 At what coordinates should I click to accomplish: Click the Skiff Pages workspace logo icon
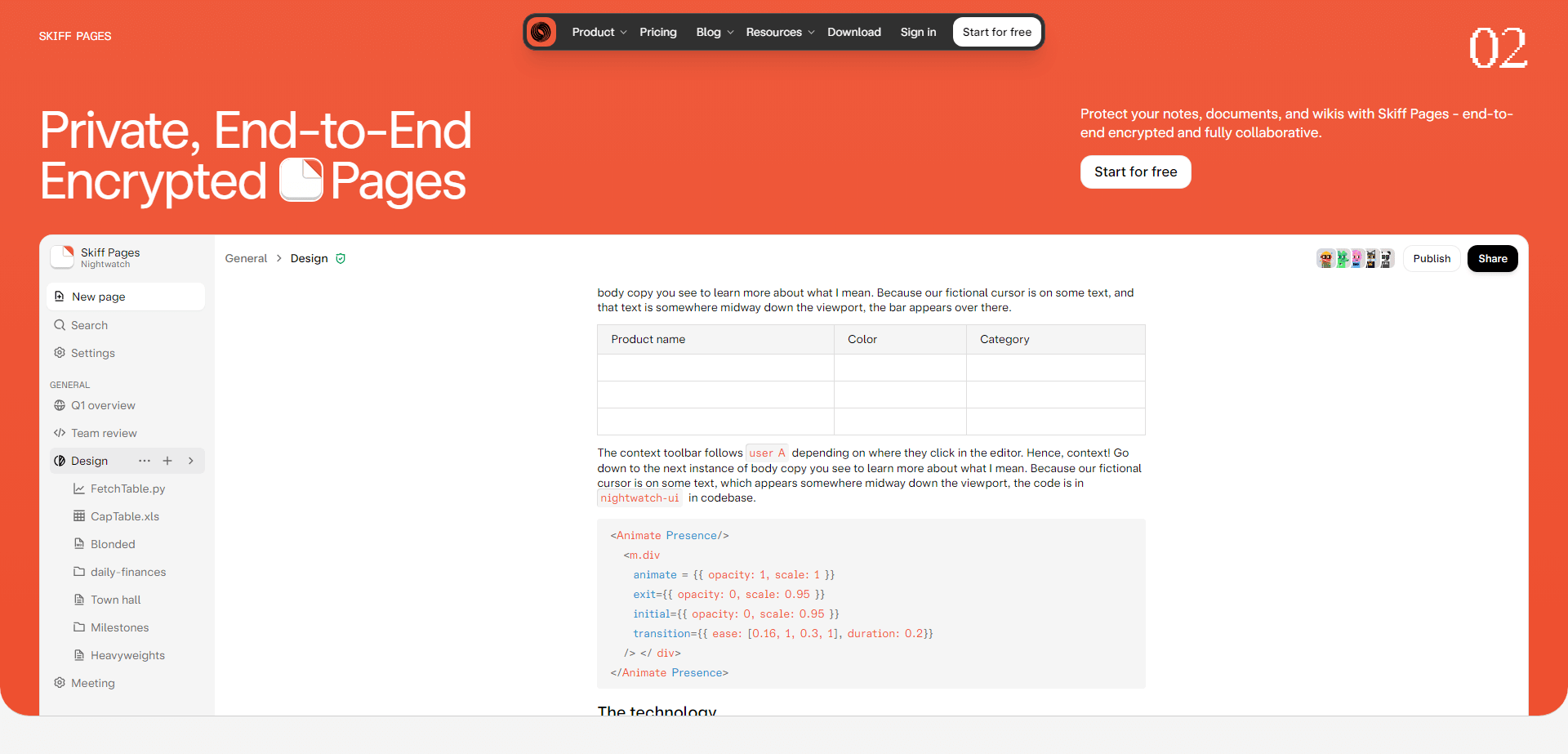[62, 257]
